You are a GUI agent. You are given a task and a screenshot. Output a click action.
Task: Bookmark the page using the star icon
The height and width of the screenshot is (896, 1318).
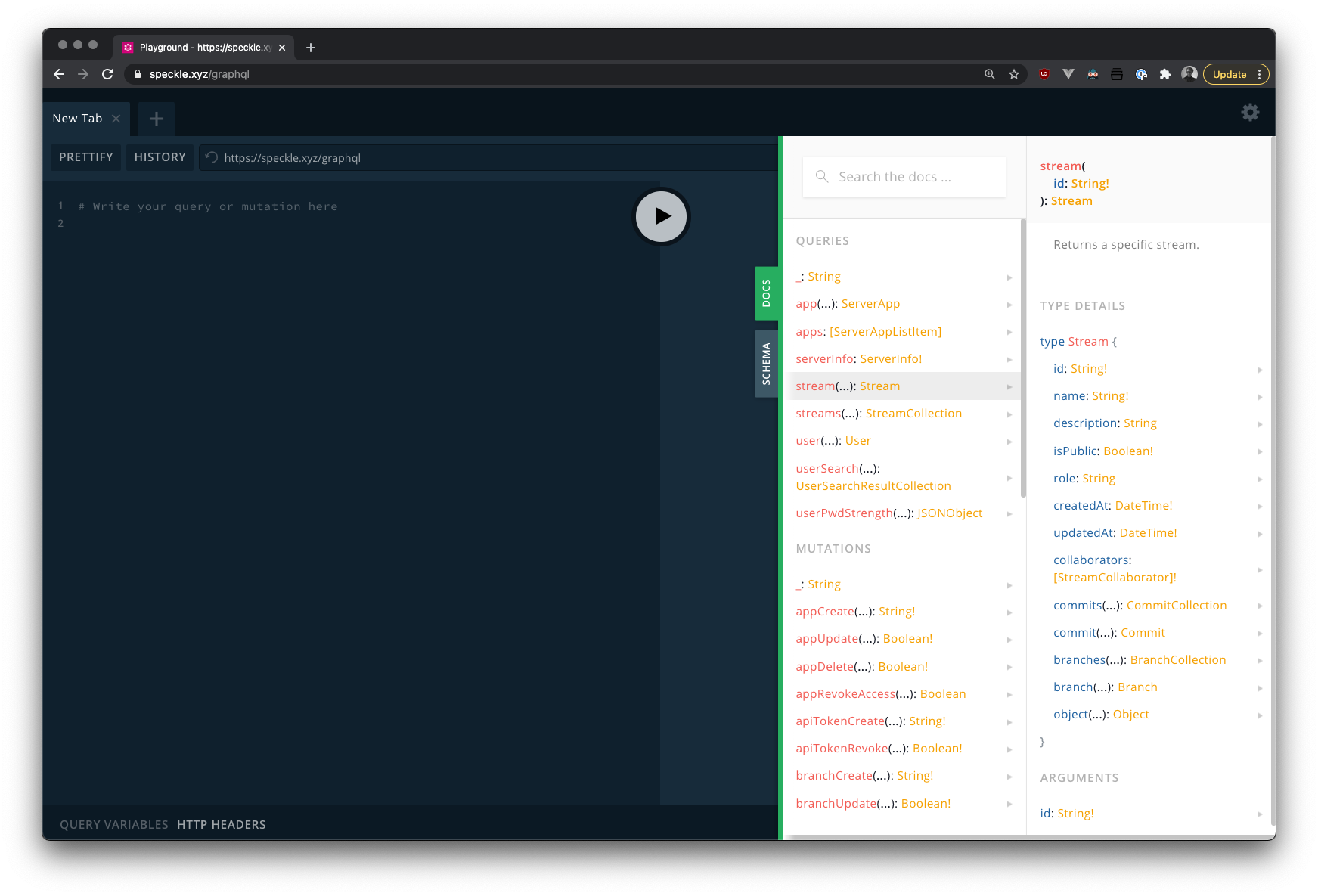1013,74
